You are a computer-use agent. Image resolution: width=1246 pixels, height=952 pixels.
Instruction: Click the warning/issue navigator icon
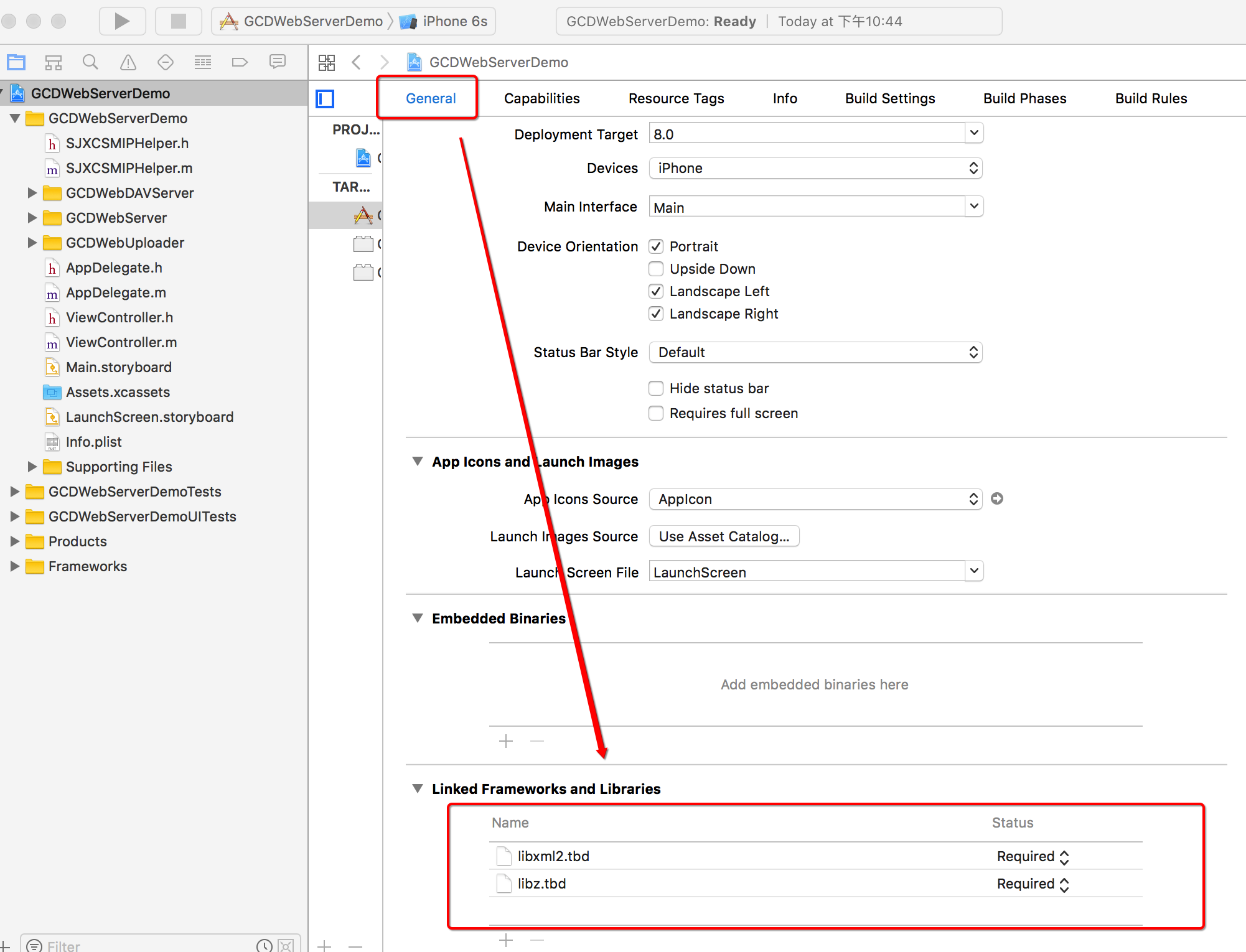(127, 63)
